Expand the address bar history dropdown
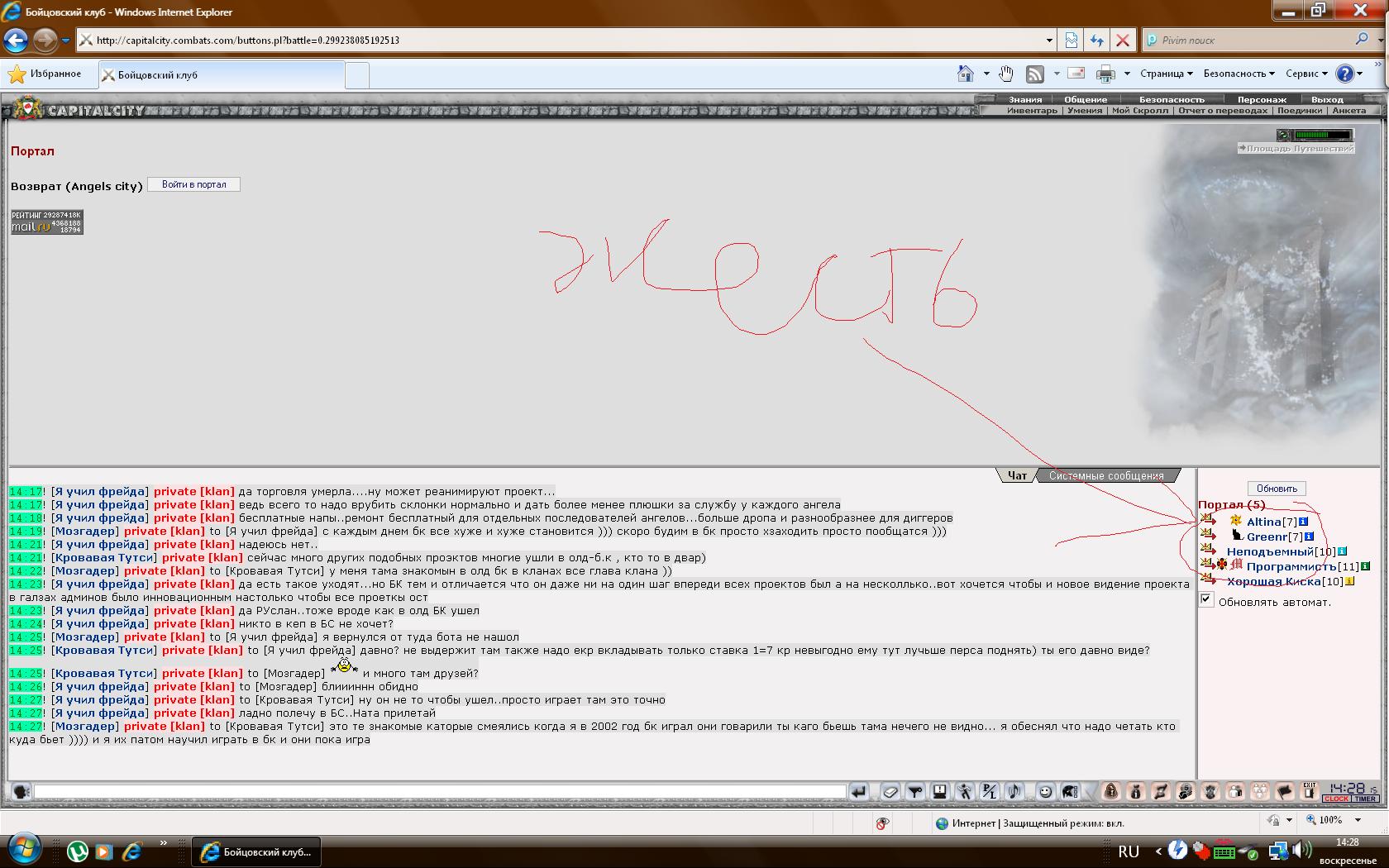The image size is (1389, 868). (1049, 40)
